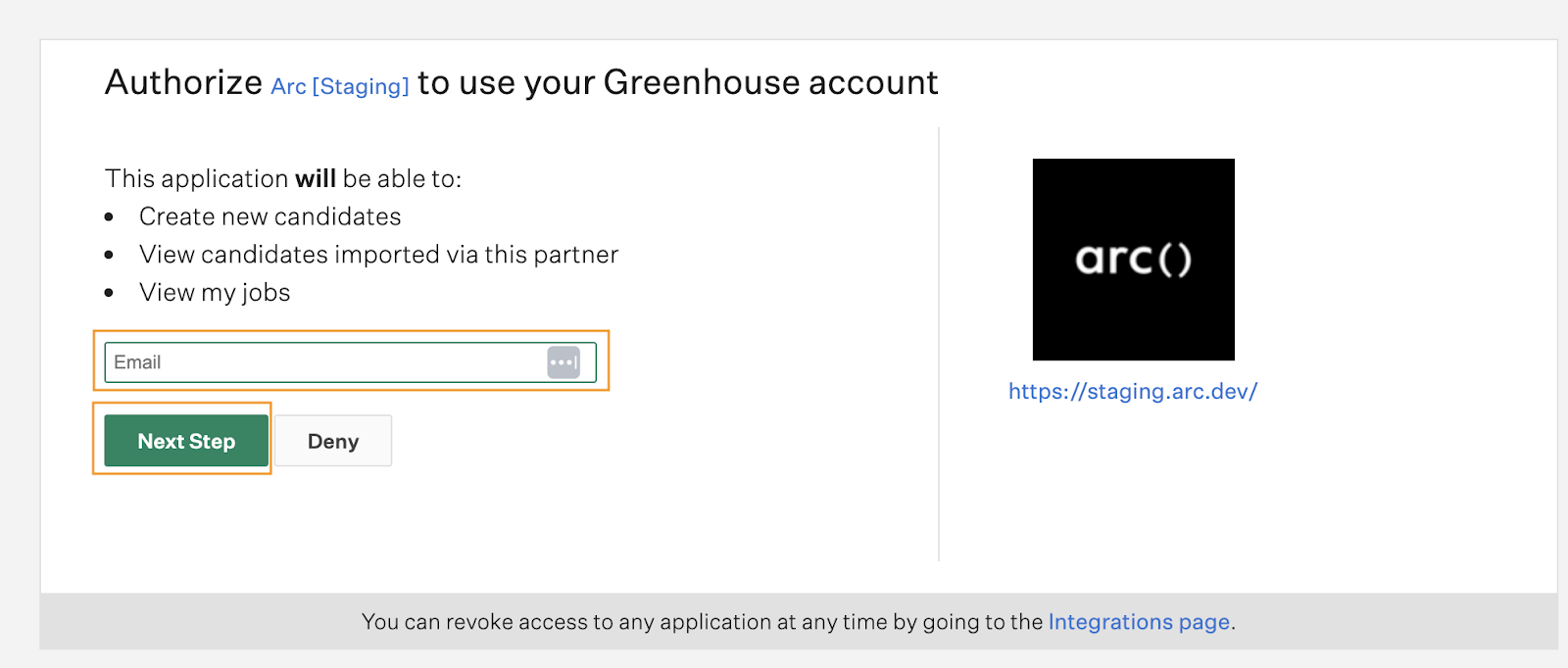Click the 'Authorize' word in the heading
Screen dimensions: 1568x668
184,82
